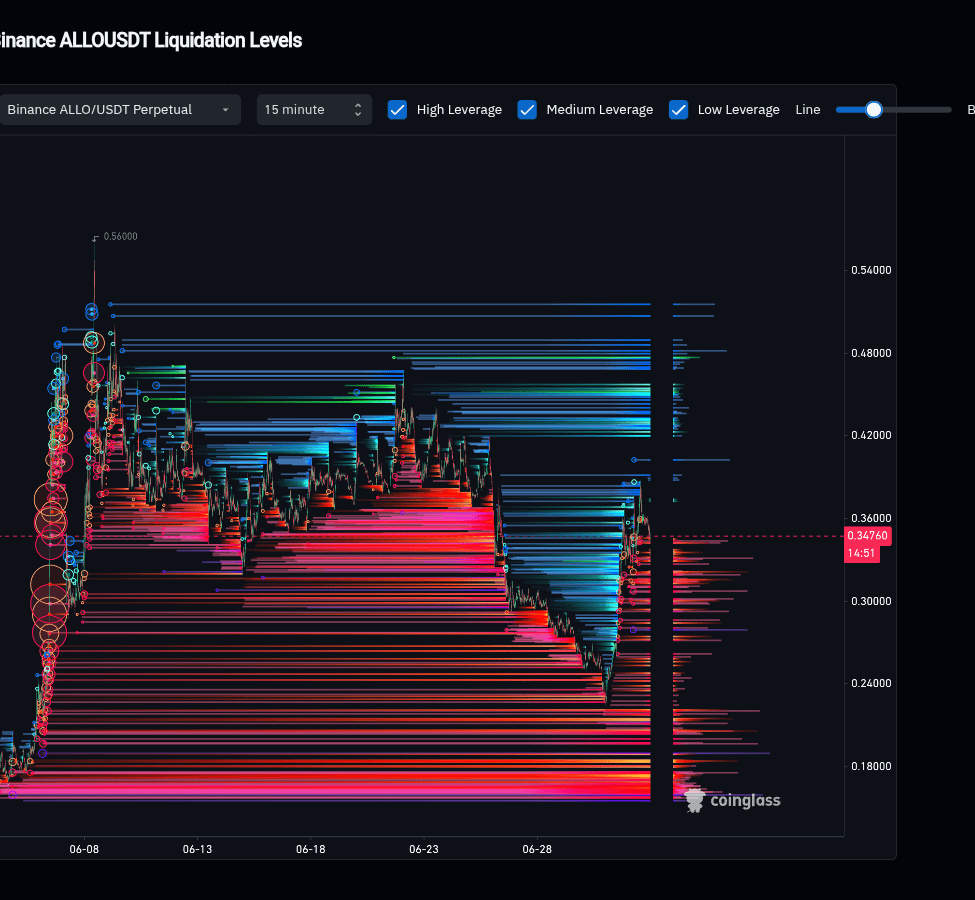Click the Low Leverage label
The height and width of the screenshot is (900, 975).
[x=738, y=109]
